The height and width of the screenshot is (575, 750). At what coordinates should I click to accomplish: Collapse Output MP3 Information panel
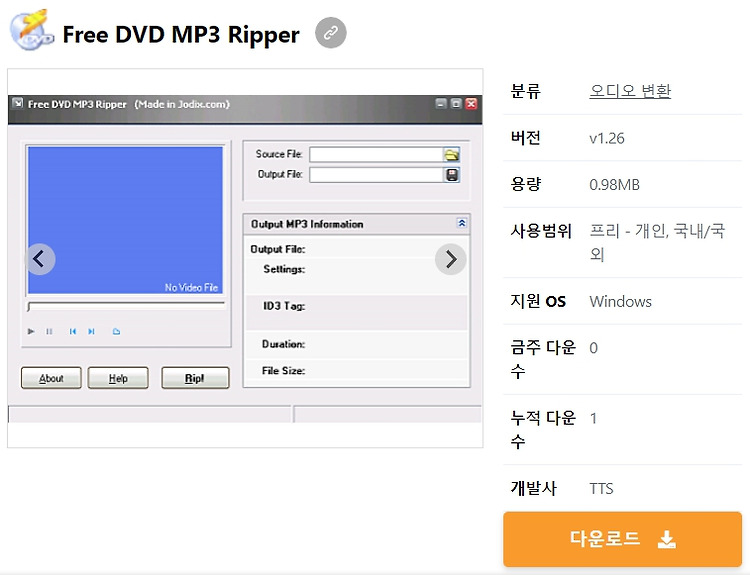(x=462, y=223)
